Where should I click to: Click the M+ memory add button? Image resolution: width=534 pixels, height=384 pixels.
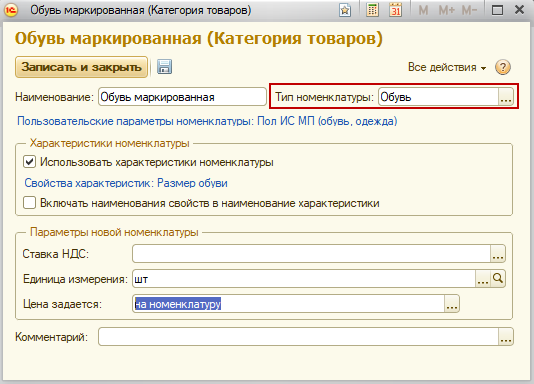tap(446, 10)
